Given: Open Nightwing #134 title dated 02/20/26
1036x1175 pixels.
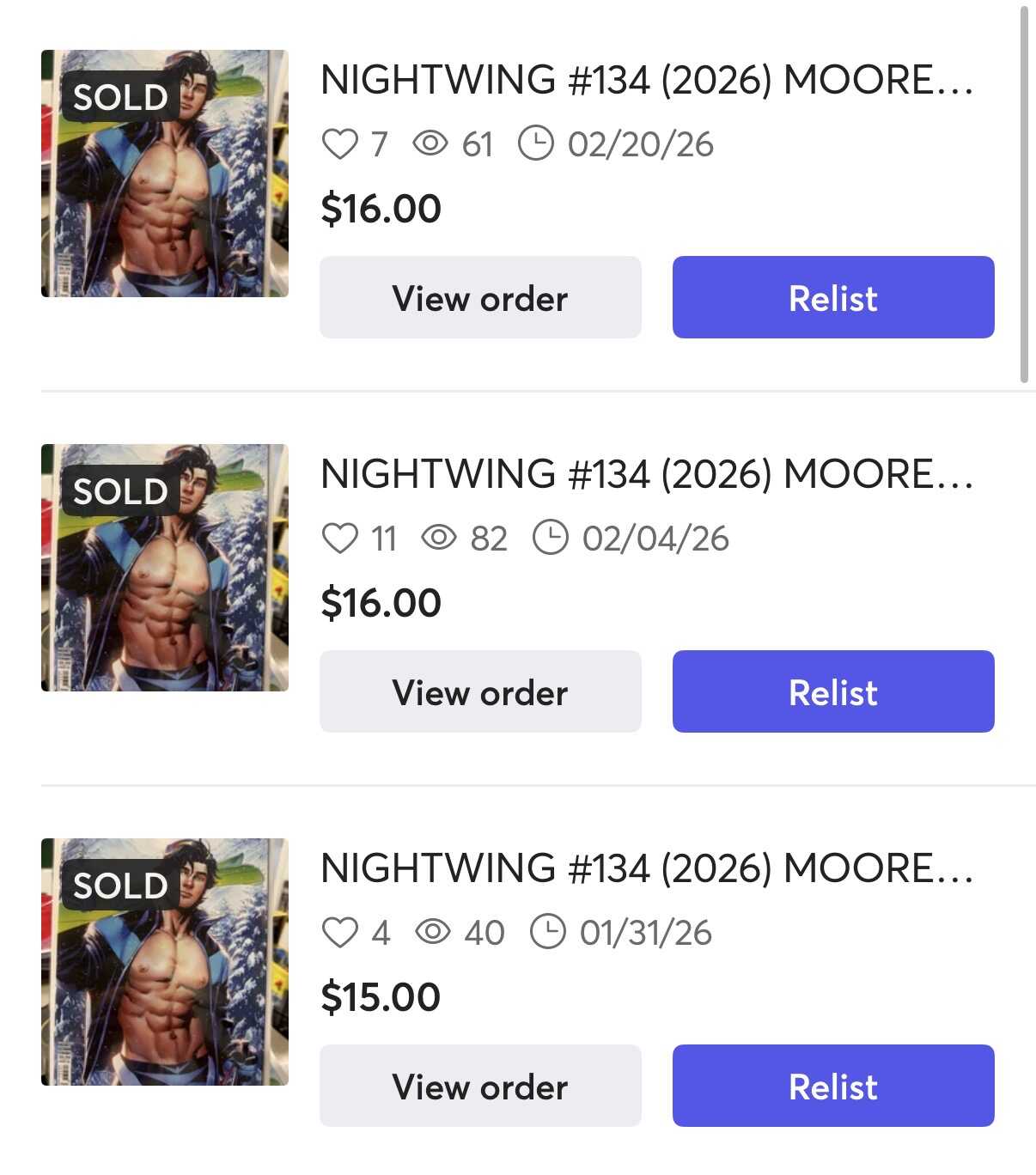Looking at the screenshot, I should click(646, 81).
